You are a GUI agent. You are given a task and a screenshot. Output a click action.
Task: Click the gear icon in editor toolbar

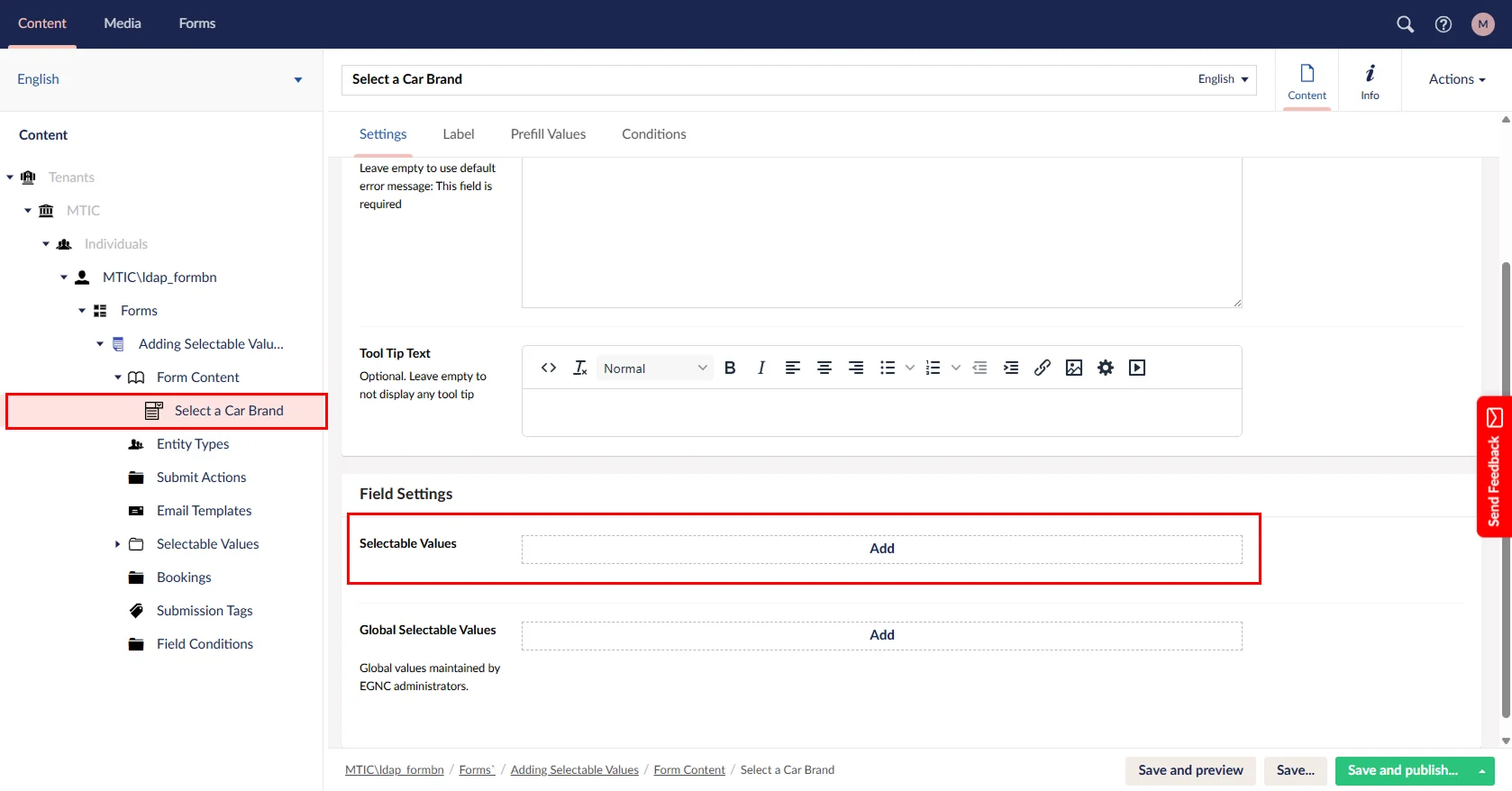1105,368
